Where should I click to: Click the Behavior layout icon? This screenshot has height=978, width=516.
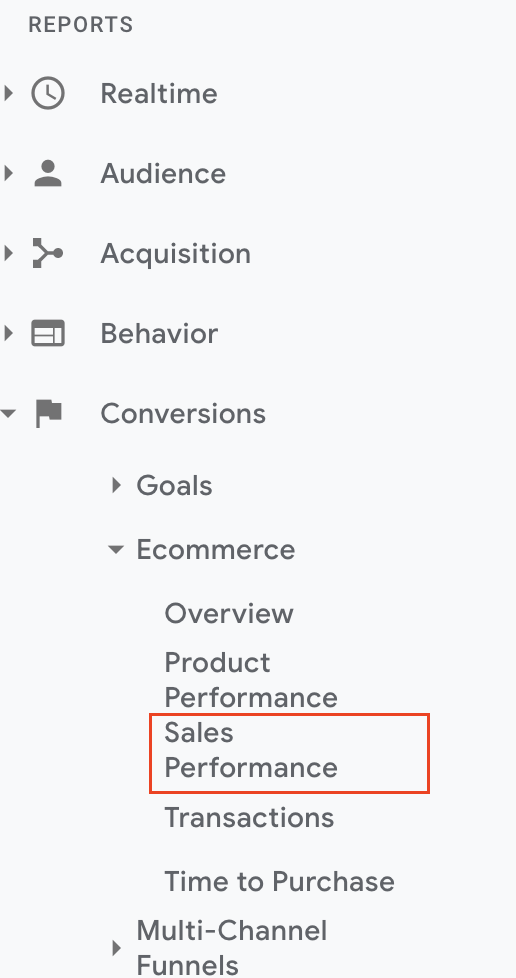point(48,333)
